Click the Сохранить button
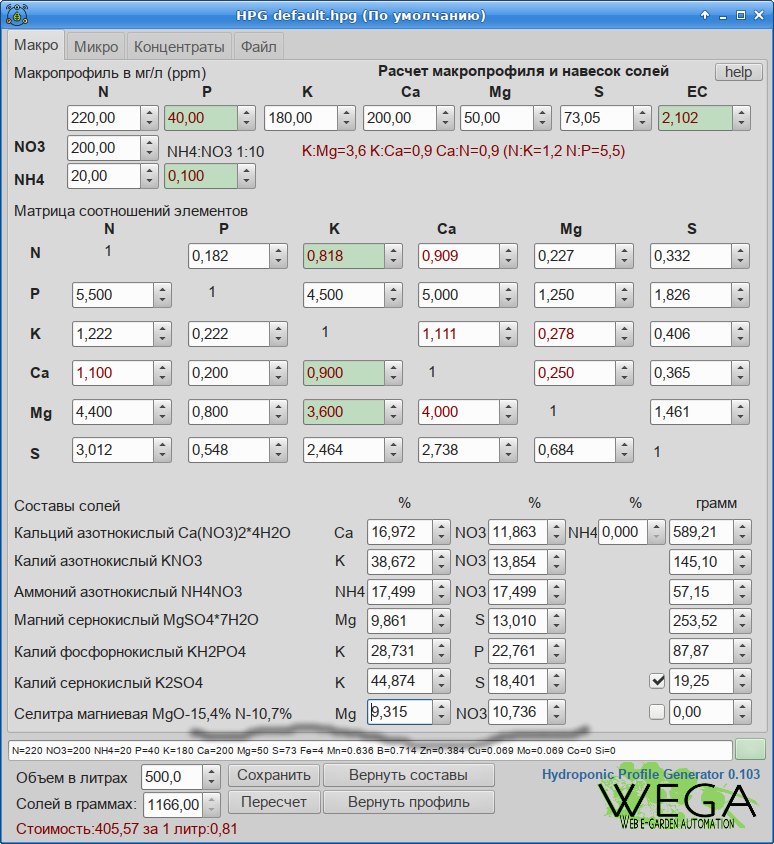Screen dimensions: 774x844 pyautogui.click(x=274, y=775)
